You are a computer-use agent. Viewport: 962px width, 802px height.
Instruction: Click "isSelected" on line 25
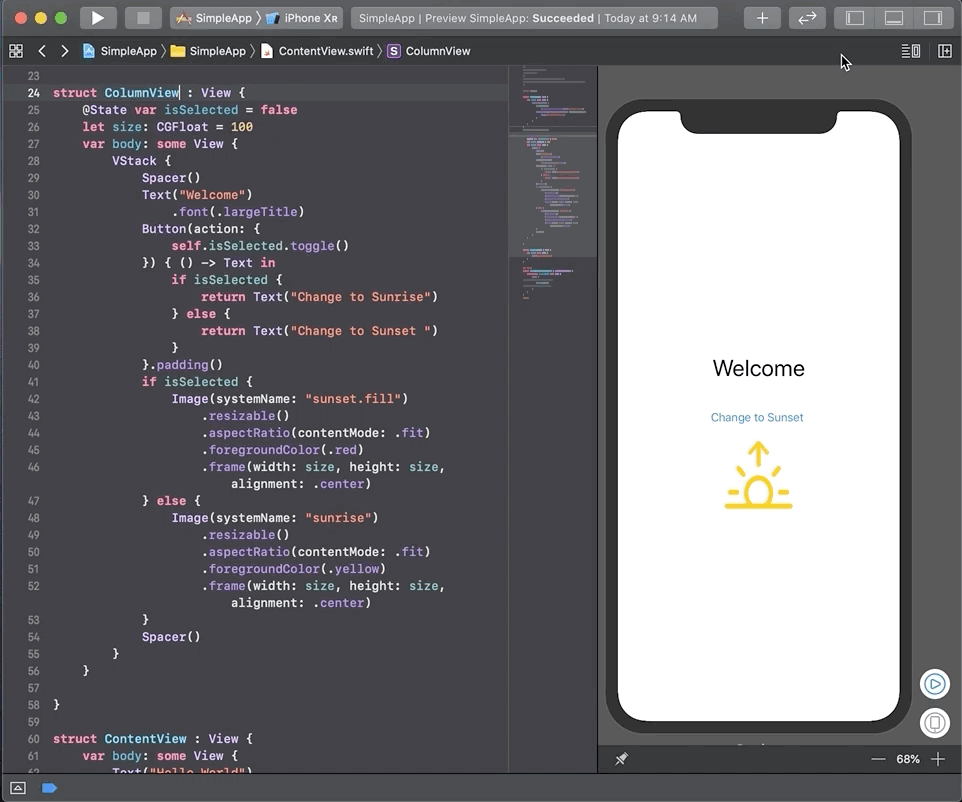tap(201, 110)
